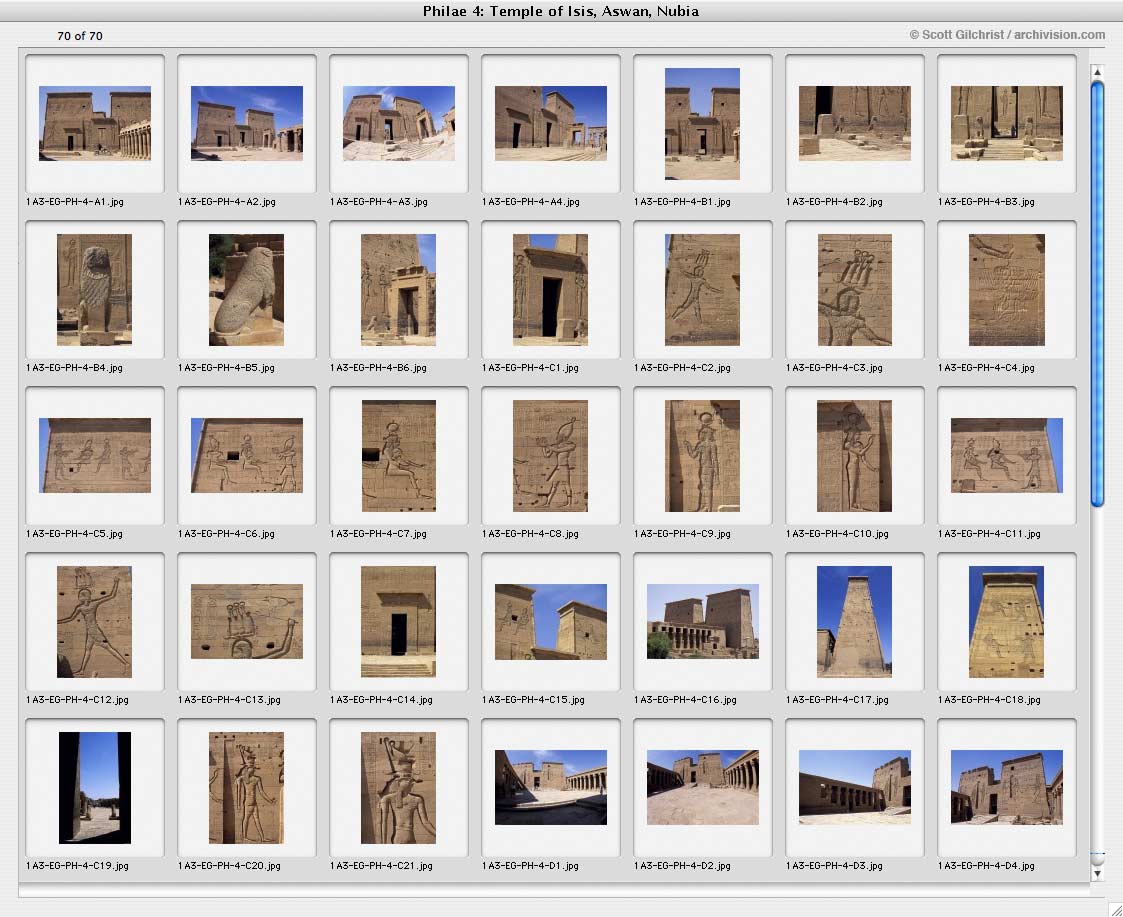Select thumbnail 1A3-EG-PH-4-C6.jpg
Image resolution: width=1123 pixels, height=917 pixels.
click(x=246, y=455)
